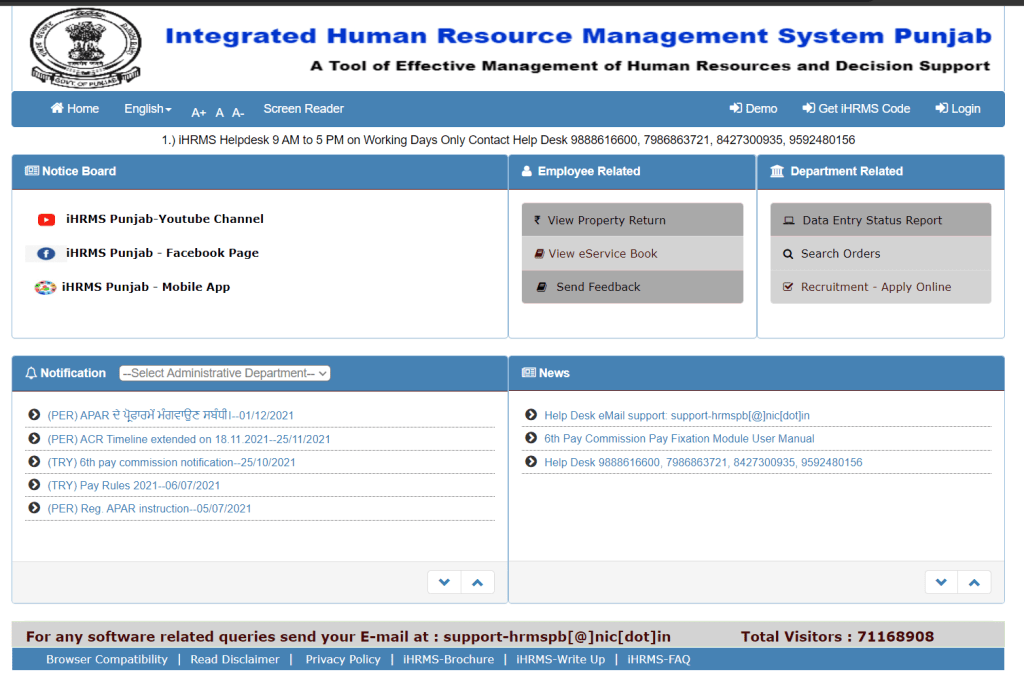Screen dimensions: 1024x698
Task: Click Recruitment - Apply Online
Action: 880,287
